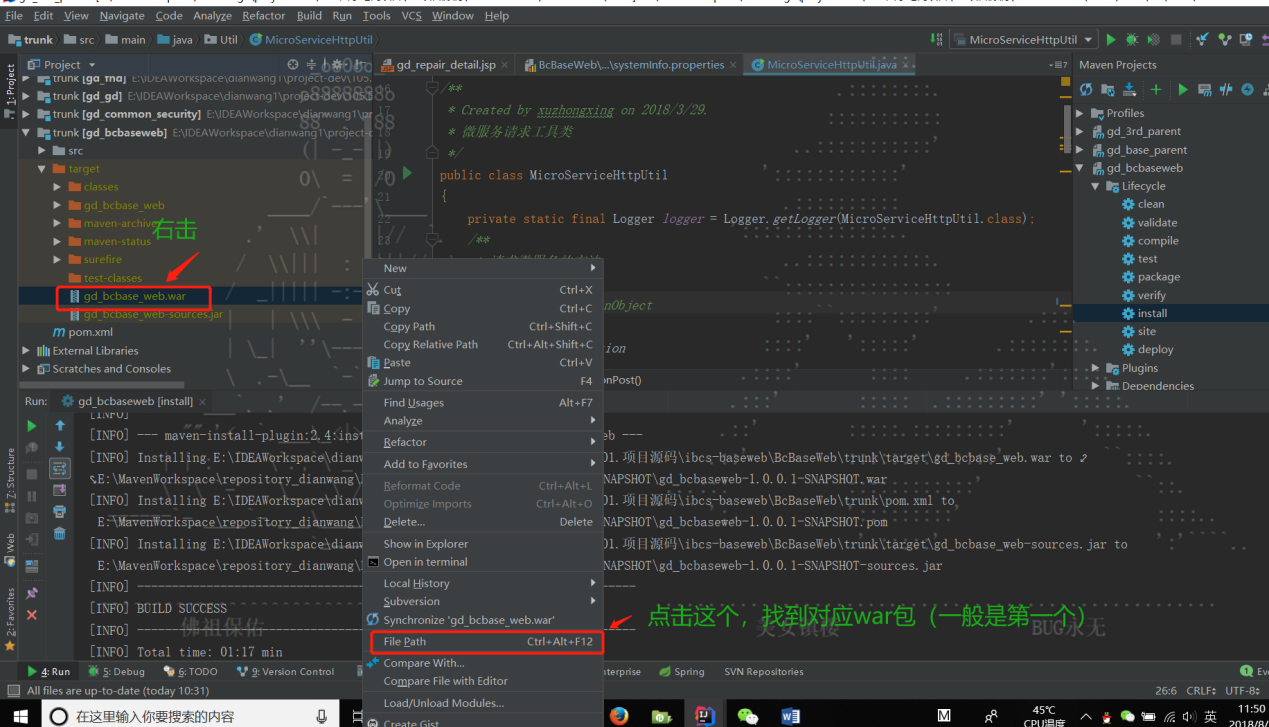Viewport: 1269px width, 727px height.
Task: Open the Refactor menu in menu bar
Action: click(264, 15)
